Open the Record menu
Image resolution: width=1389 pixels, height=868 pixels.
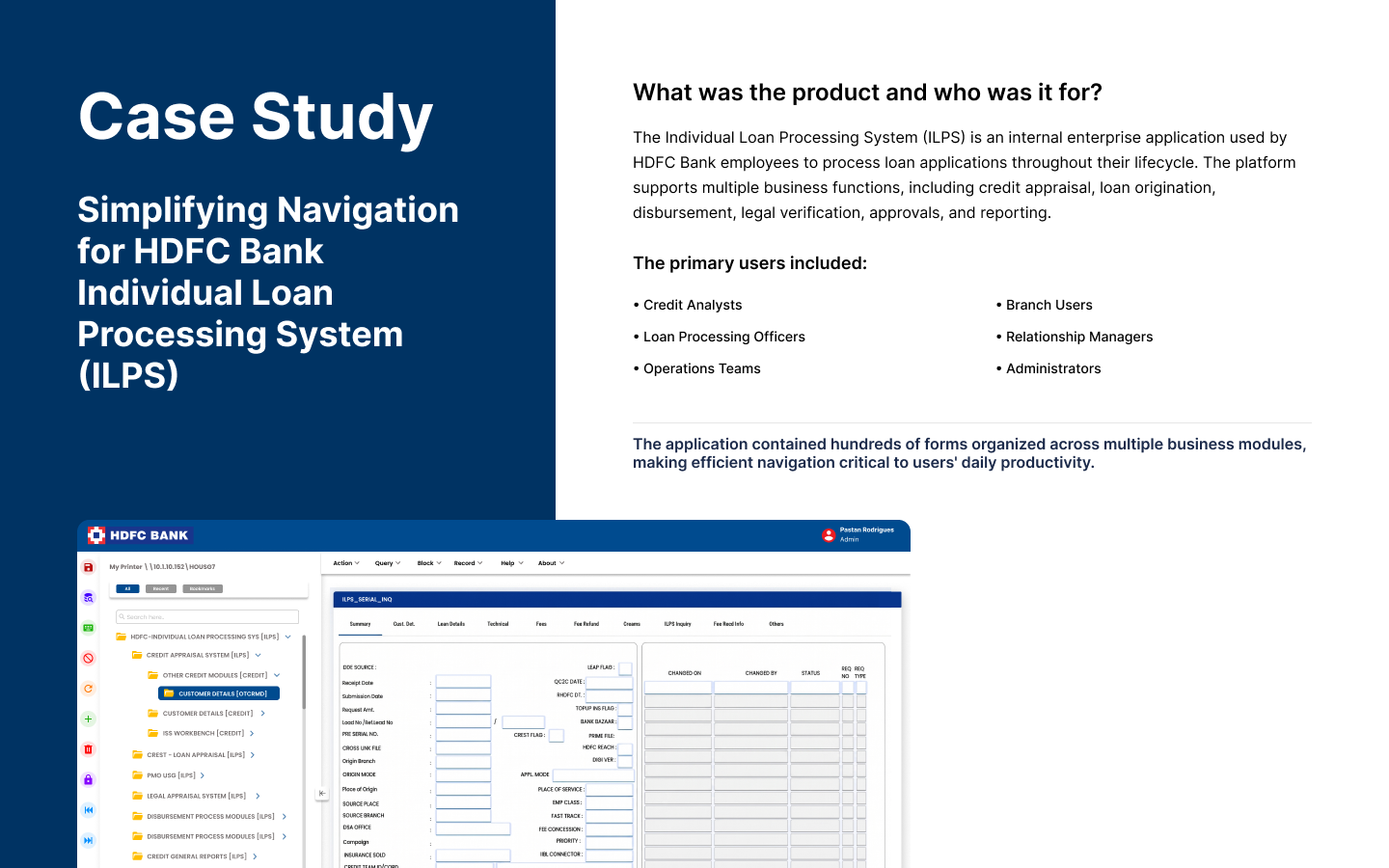(468, 563)
